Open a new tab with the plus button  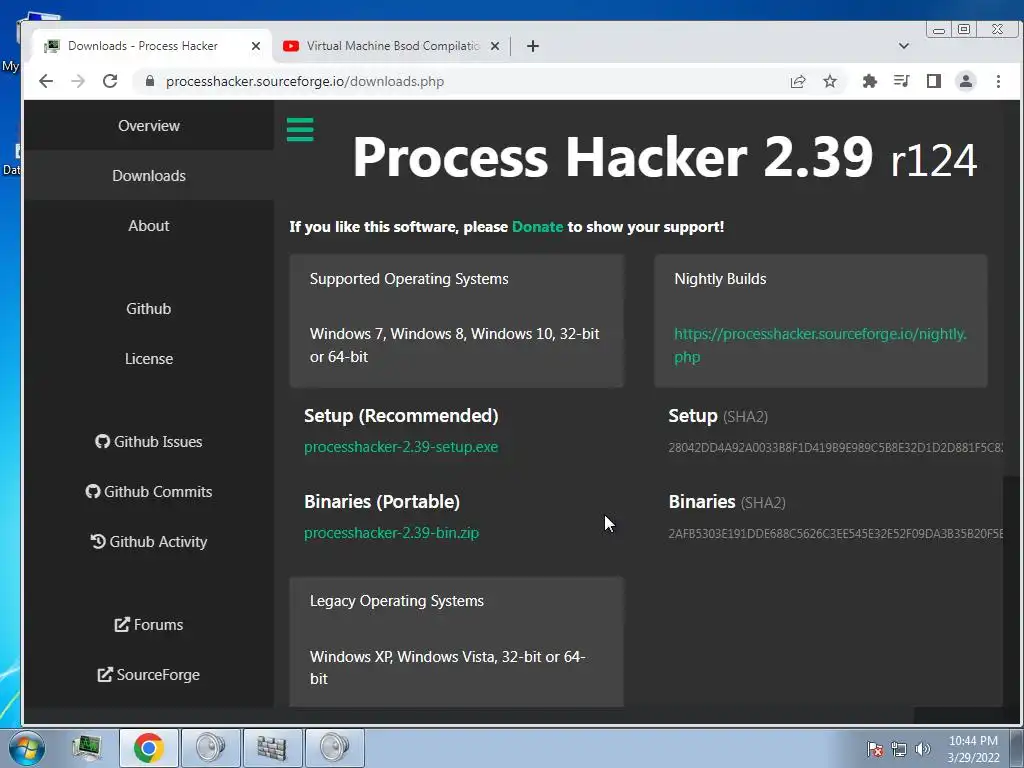[x=533, y=46]
